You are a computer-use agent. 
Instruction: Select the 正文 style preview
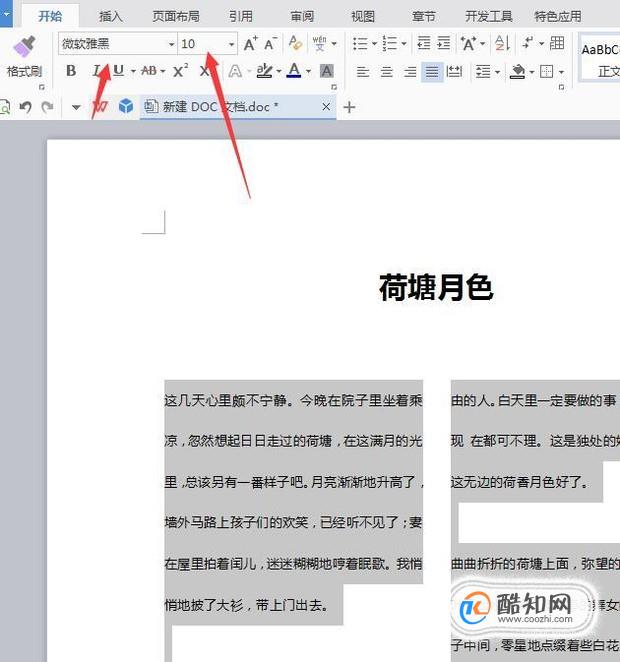click(600, 58)
